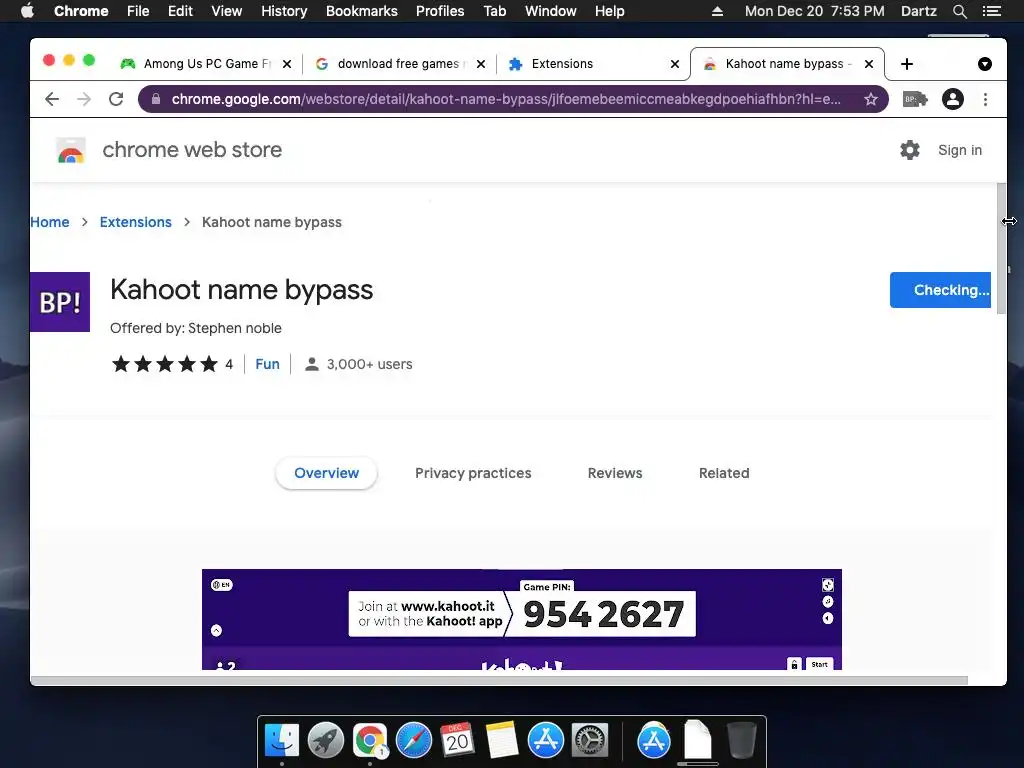Click the Extensions breadcrumb link

pyautogui.click(x=136, y=222)
